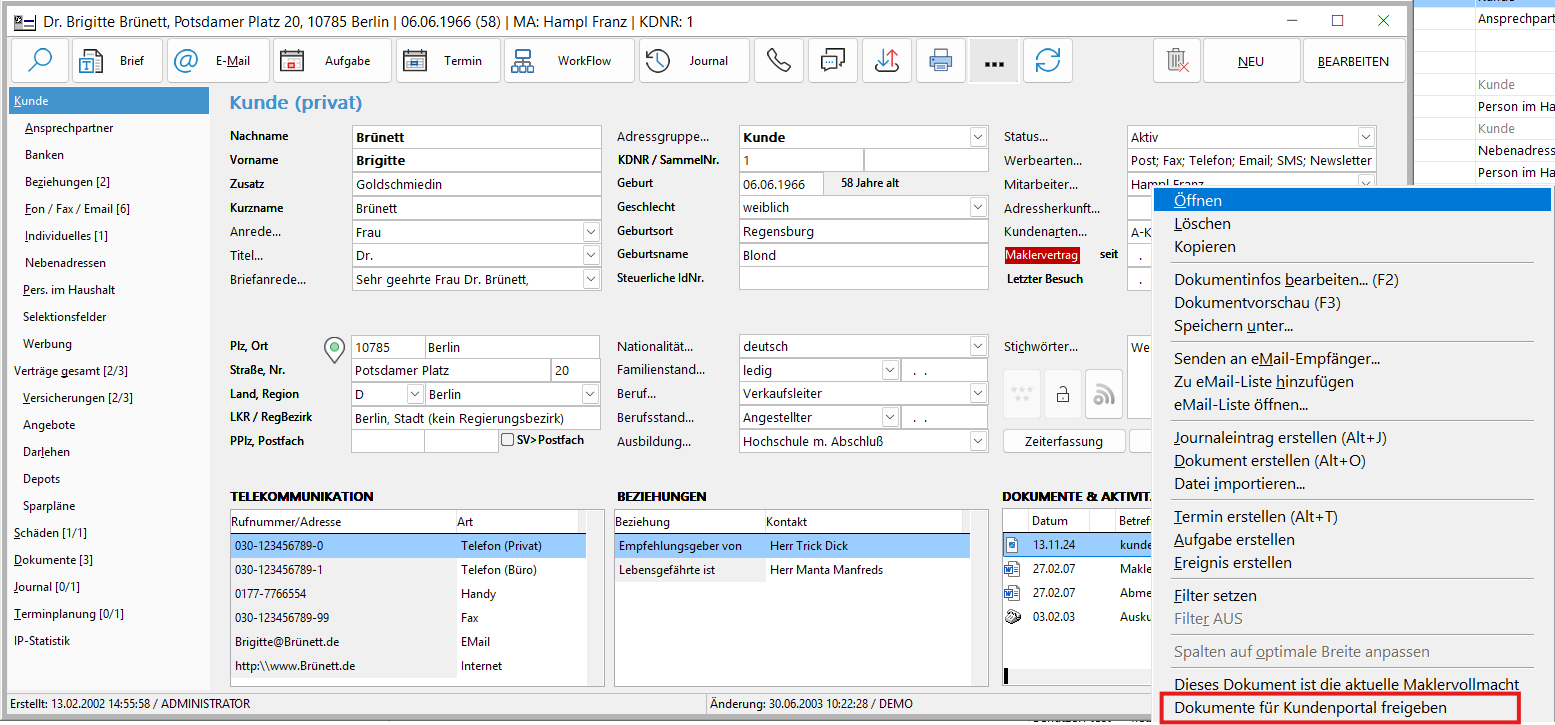
Task: Click the green map pin location icon
Action: tap(335, 348)
